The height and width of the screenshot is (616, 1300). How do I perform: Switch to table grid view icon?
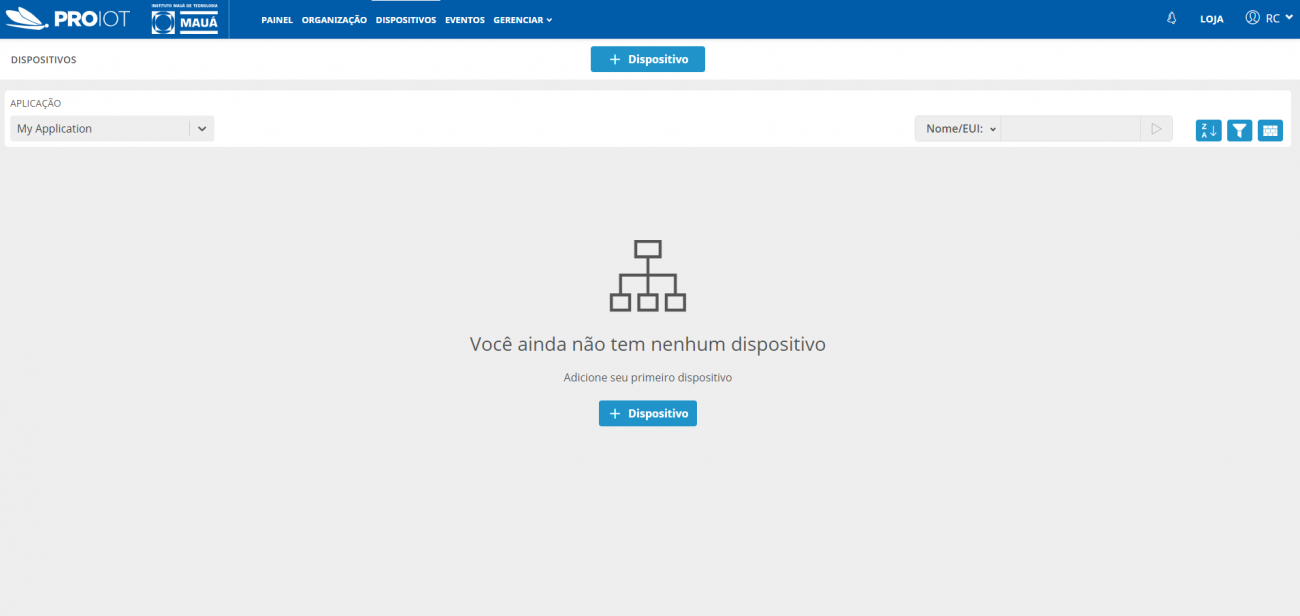tap(1270, 130)
